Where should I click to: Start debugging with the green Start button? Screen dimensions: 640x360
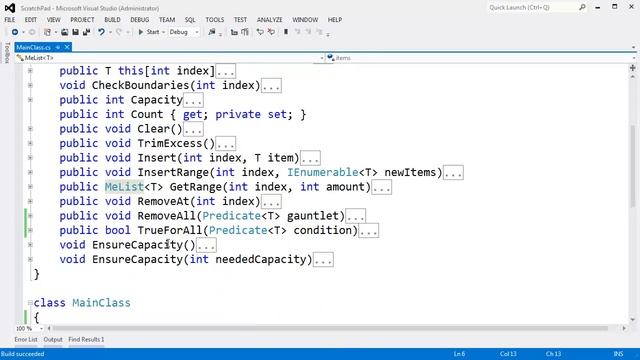(x=149, y=32)
